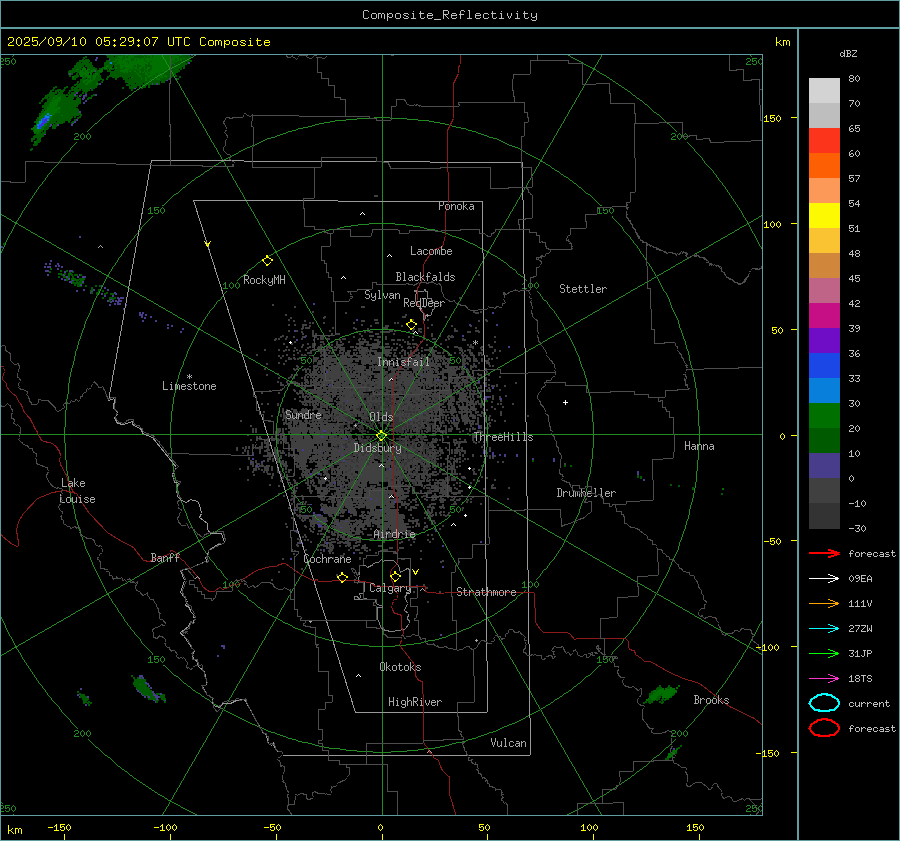This screenshot has width=900, height=841.
Task: Click the Composite_Reflectivity title
Action: pos(449,15)
